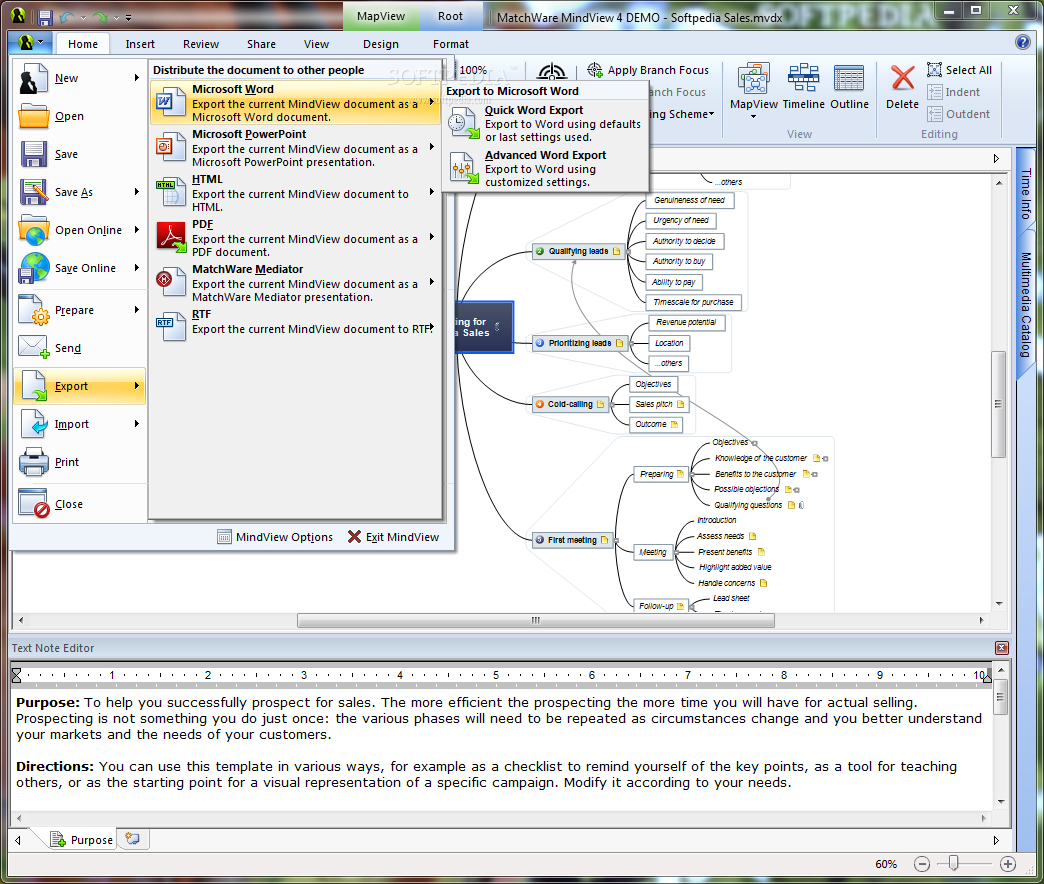Click the new note icon beside Purpose tab
This screenshot has width=1044, height=884.
pos(132,839)
